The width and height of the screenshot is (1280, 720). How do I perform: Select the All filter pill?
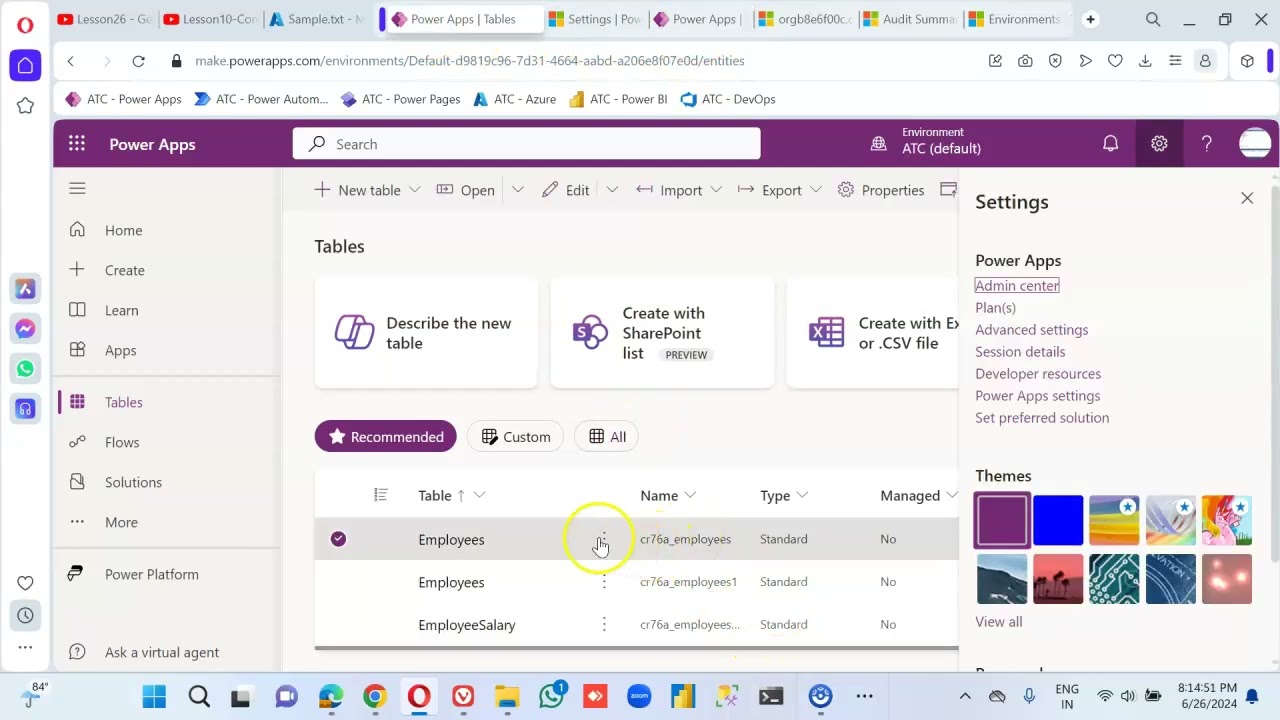coord(607,436)
